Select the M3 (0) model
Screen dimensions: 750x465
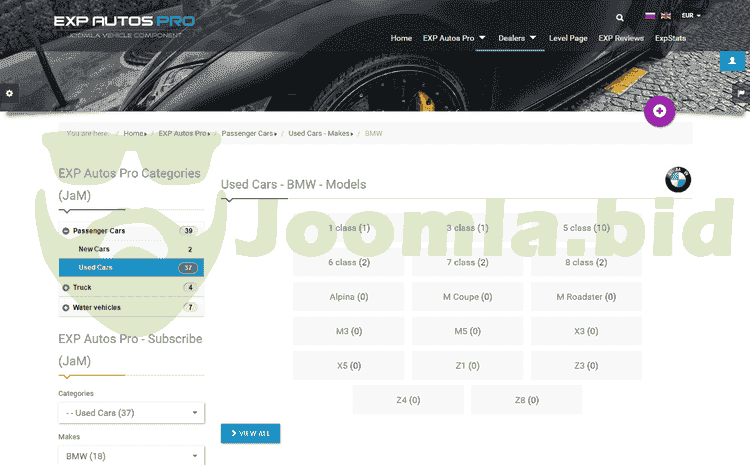pyautogui.click(x=349, y=331)
